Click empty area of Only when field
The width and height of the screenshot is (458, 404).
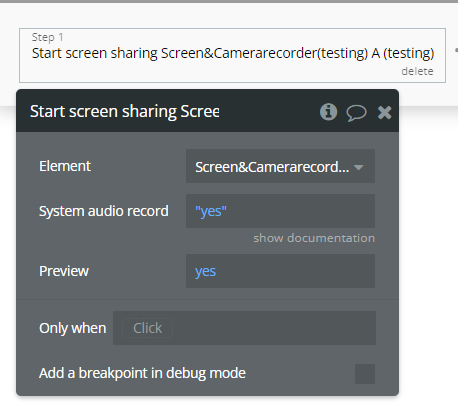(x=273, y=328)
